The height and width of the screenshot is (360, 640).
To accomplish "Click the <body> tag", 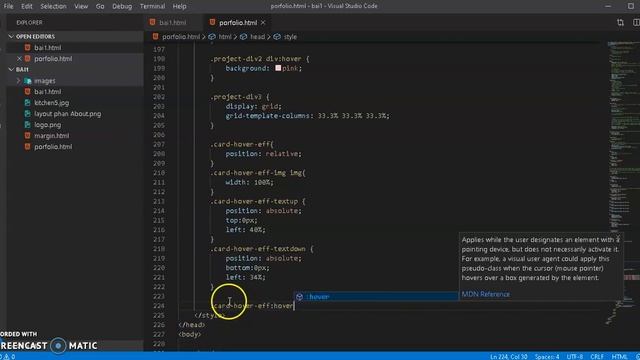I will coord(190,334).
